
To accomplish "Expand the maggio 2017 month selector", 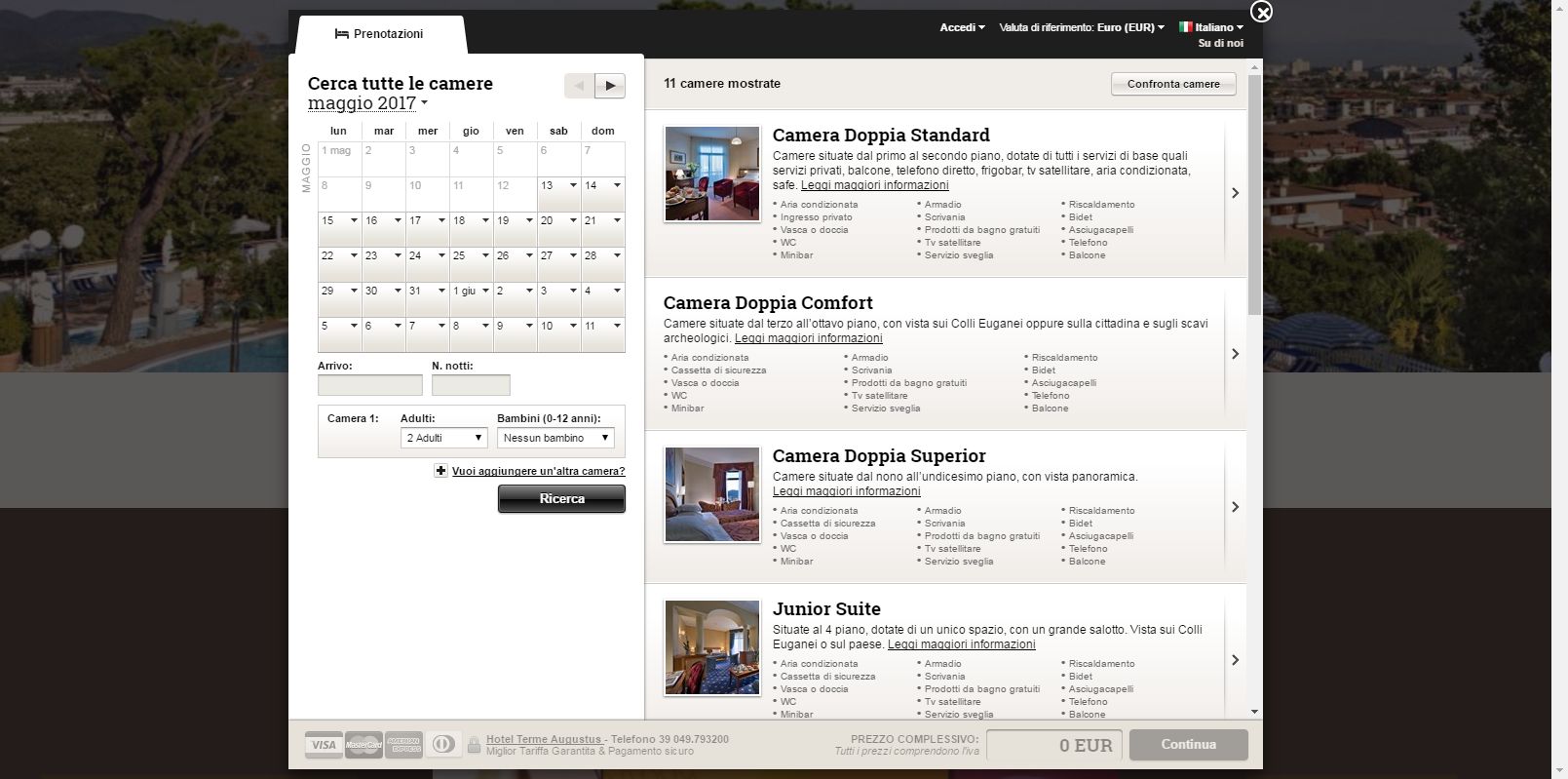I will [367, 103].
